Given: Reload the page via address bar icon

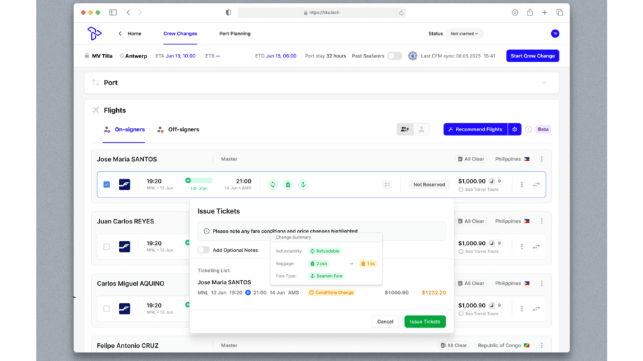Looking at the screenshot, I should coord(401,13).
